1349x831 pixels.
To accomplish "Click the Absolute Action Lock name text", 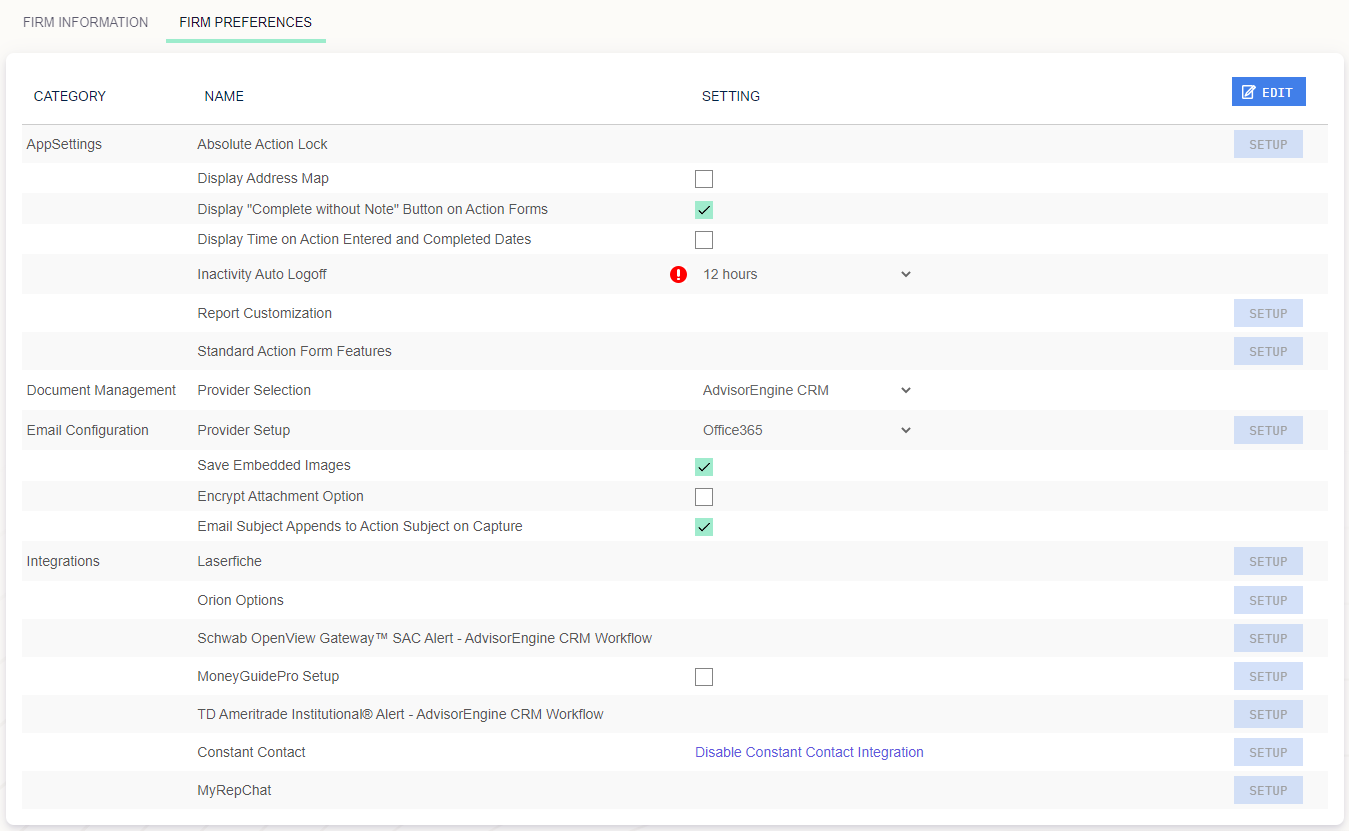I will click(263, 144).
